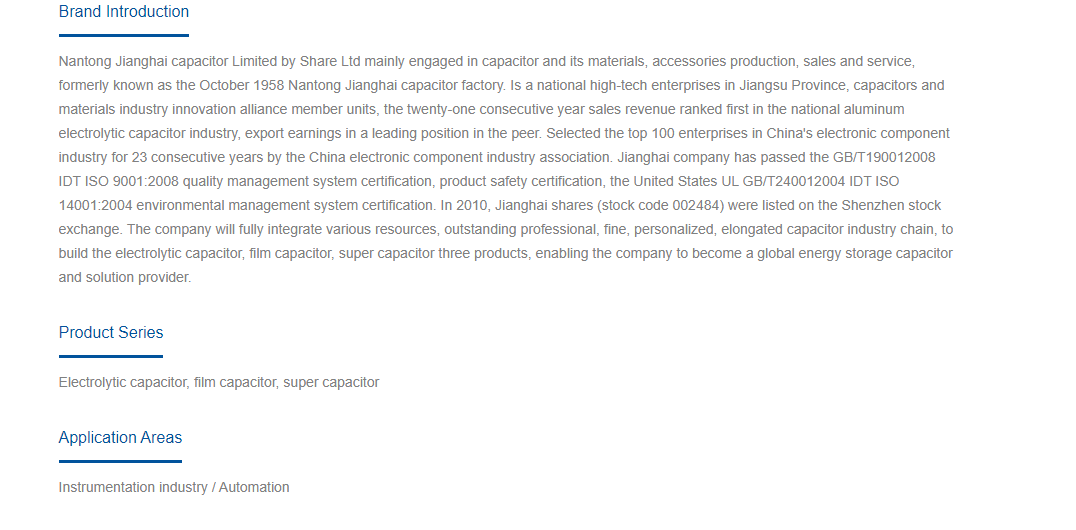Click the text 'Electrolytic capacitor, film capacitor, super capacitor'
1076x530 pixels.
click(x=219, y=382)
